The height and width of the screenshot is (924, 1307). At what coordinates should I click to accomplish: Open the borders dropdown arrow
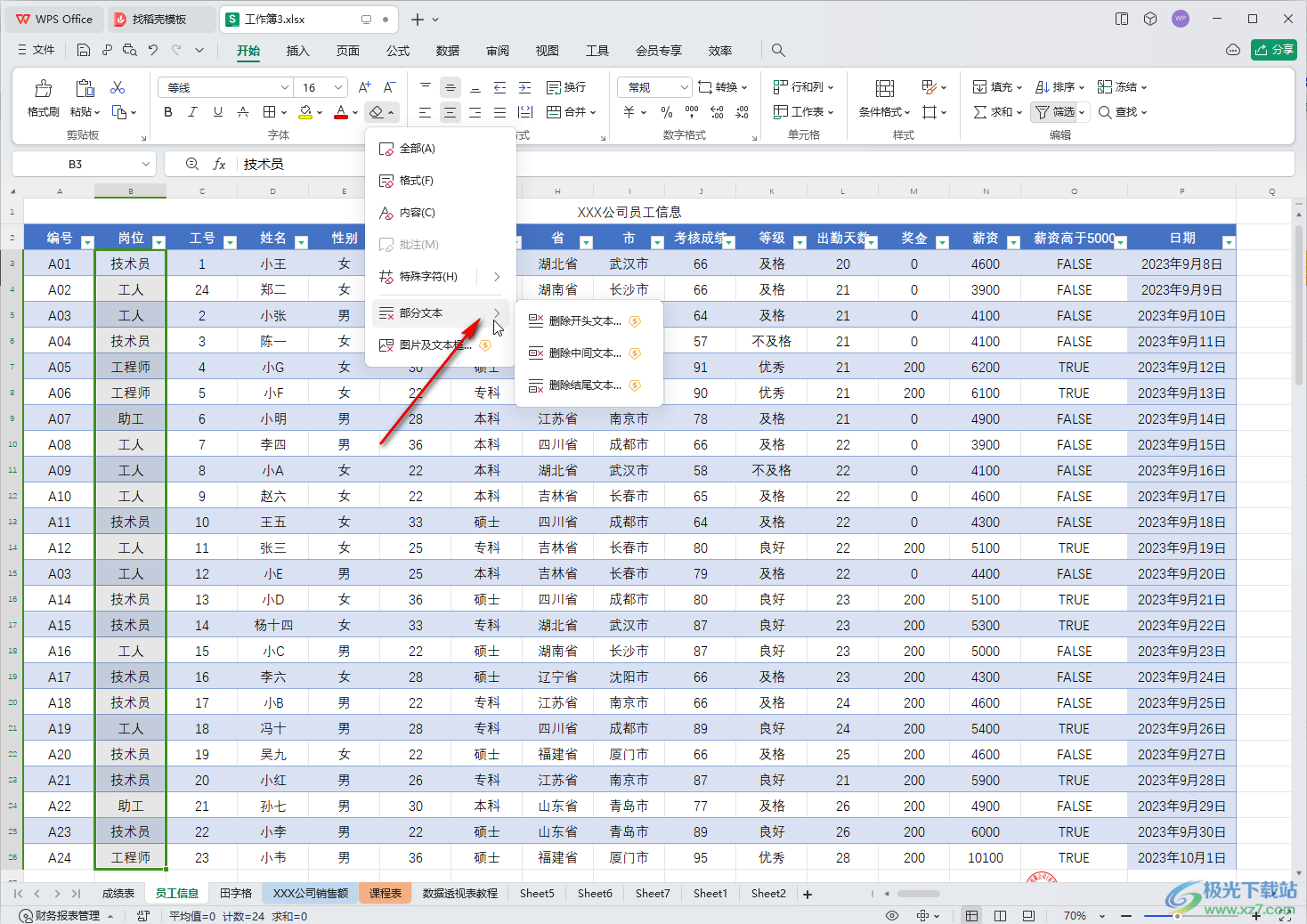pyautogui.click(x=283, y=113)
